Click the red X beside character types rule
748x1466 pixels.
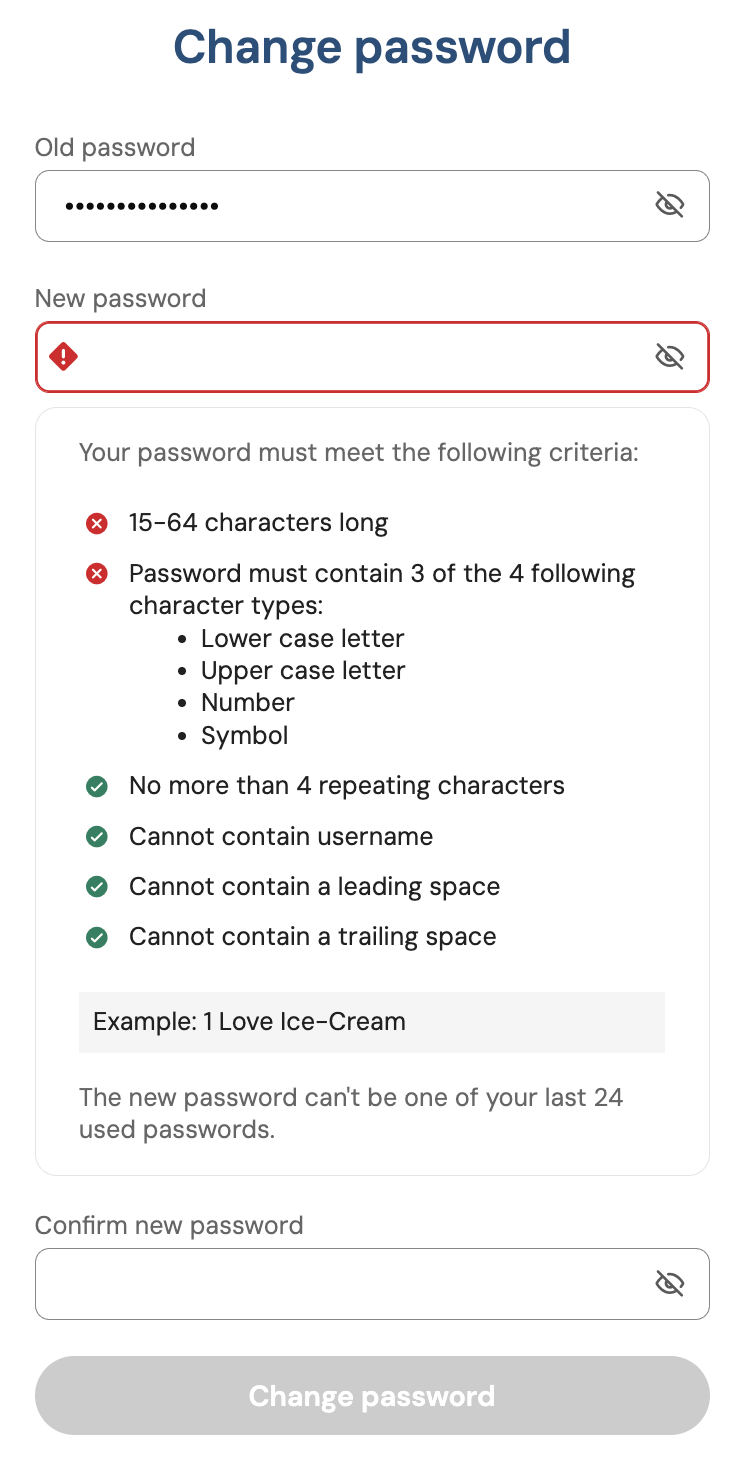click(97, 574)
